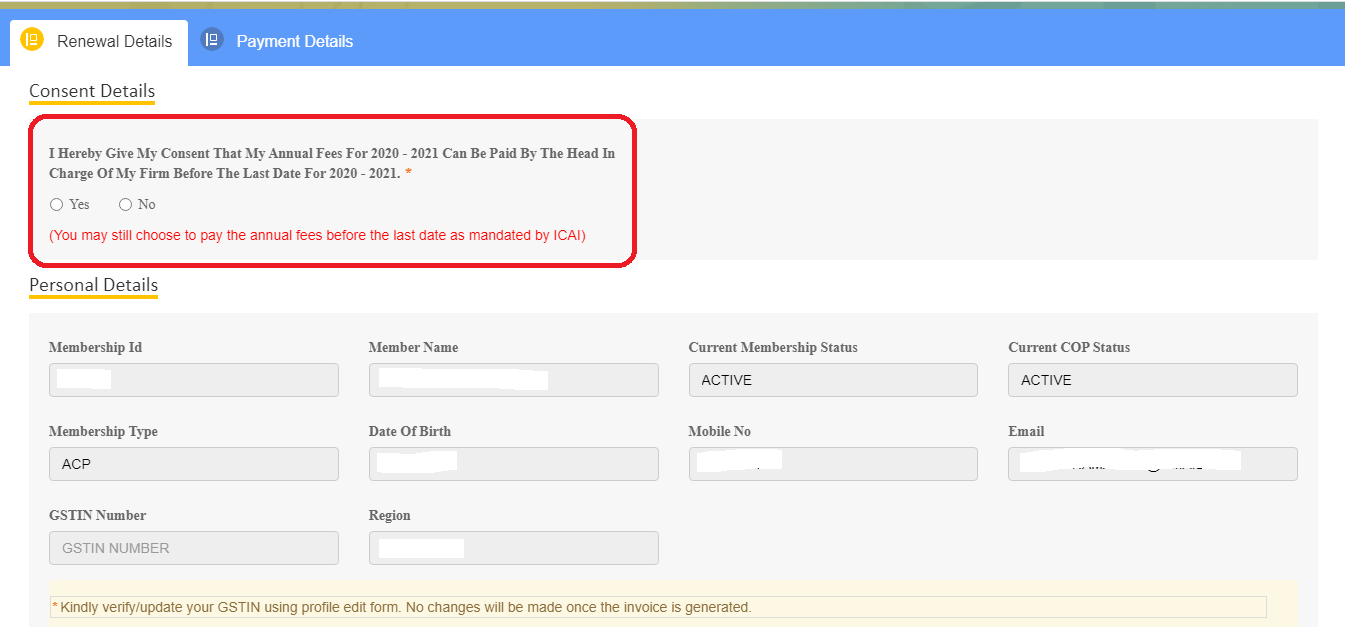Select the Email field
The height and width of the screenshot is (627, 1345).
pyautogui.click(x=1152, y=464)
